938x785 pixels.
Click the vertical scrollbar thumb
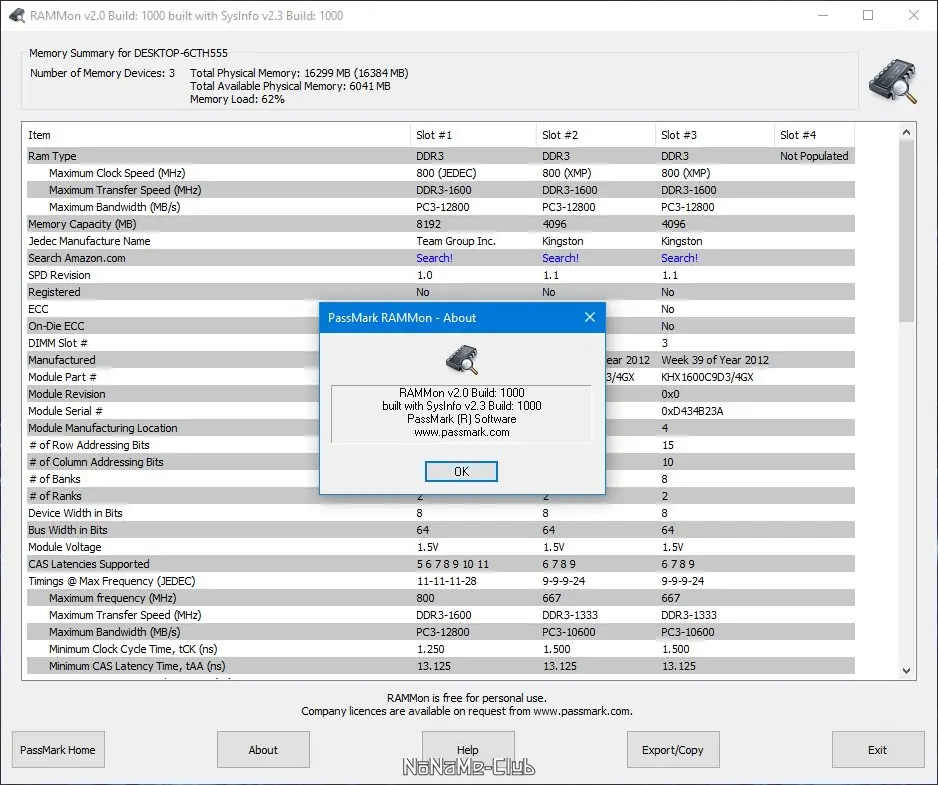click(906, 230)
